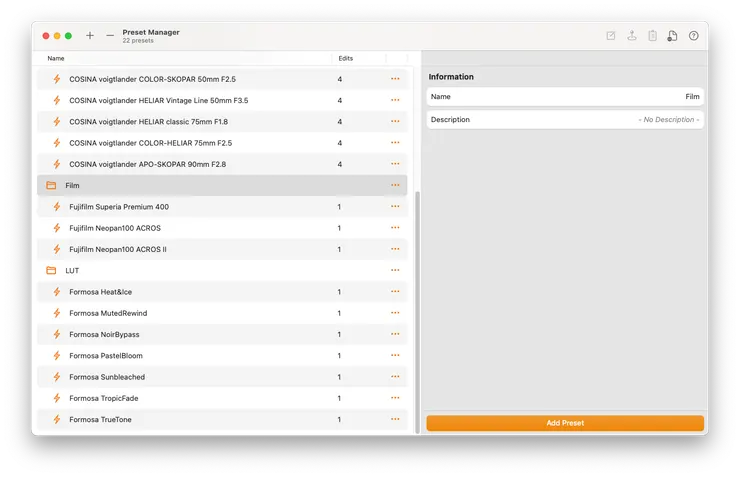Open more options for Fujifilm Superia Premium 400

[395, 206]
